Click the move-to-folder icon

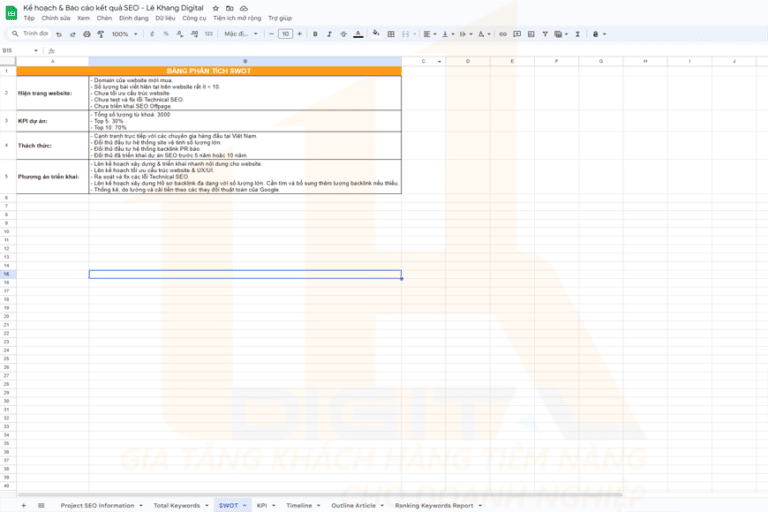click(229, 8)
